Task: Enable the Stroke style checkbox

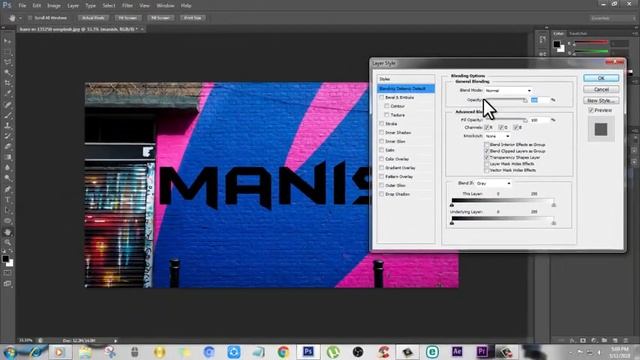Action: pos(382,124)
